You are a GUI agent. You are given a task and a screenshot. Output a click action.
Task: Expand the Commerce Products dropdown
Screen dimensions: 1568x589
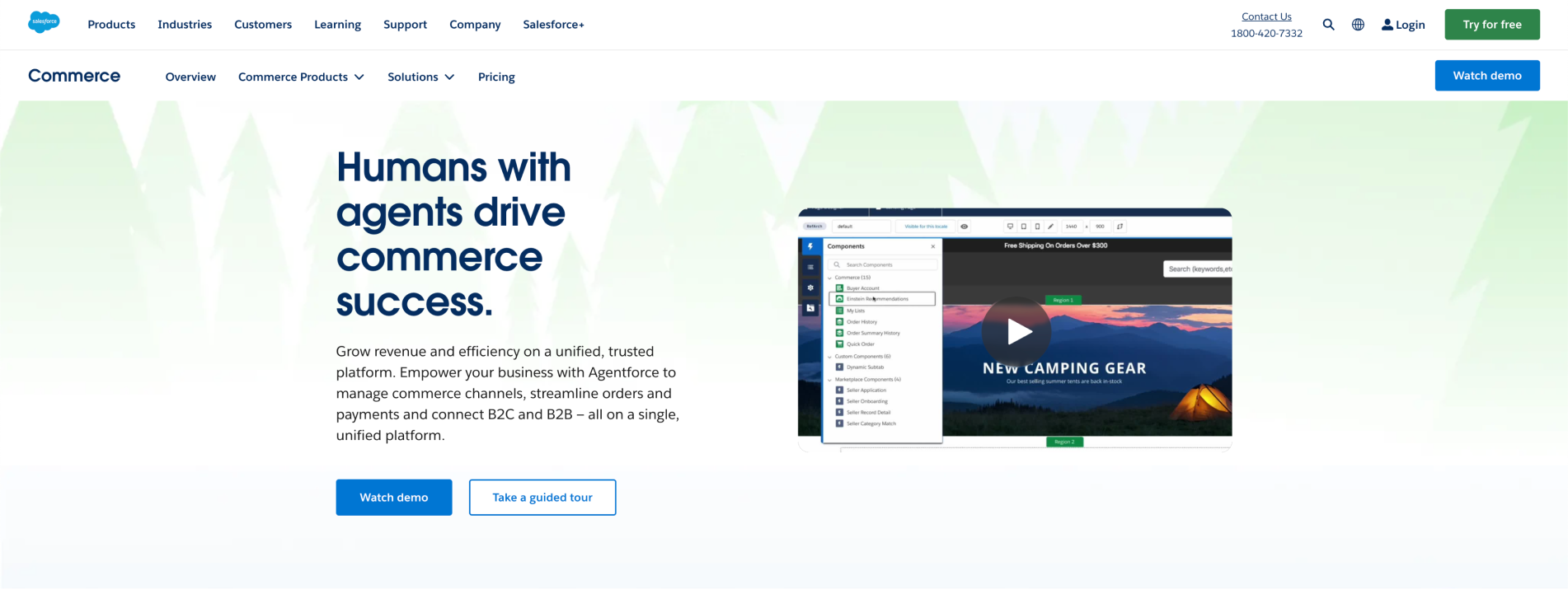click(301, 77)
